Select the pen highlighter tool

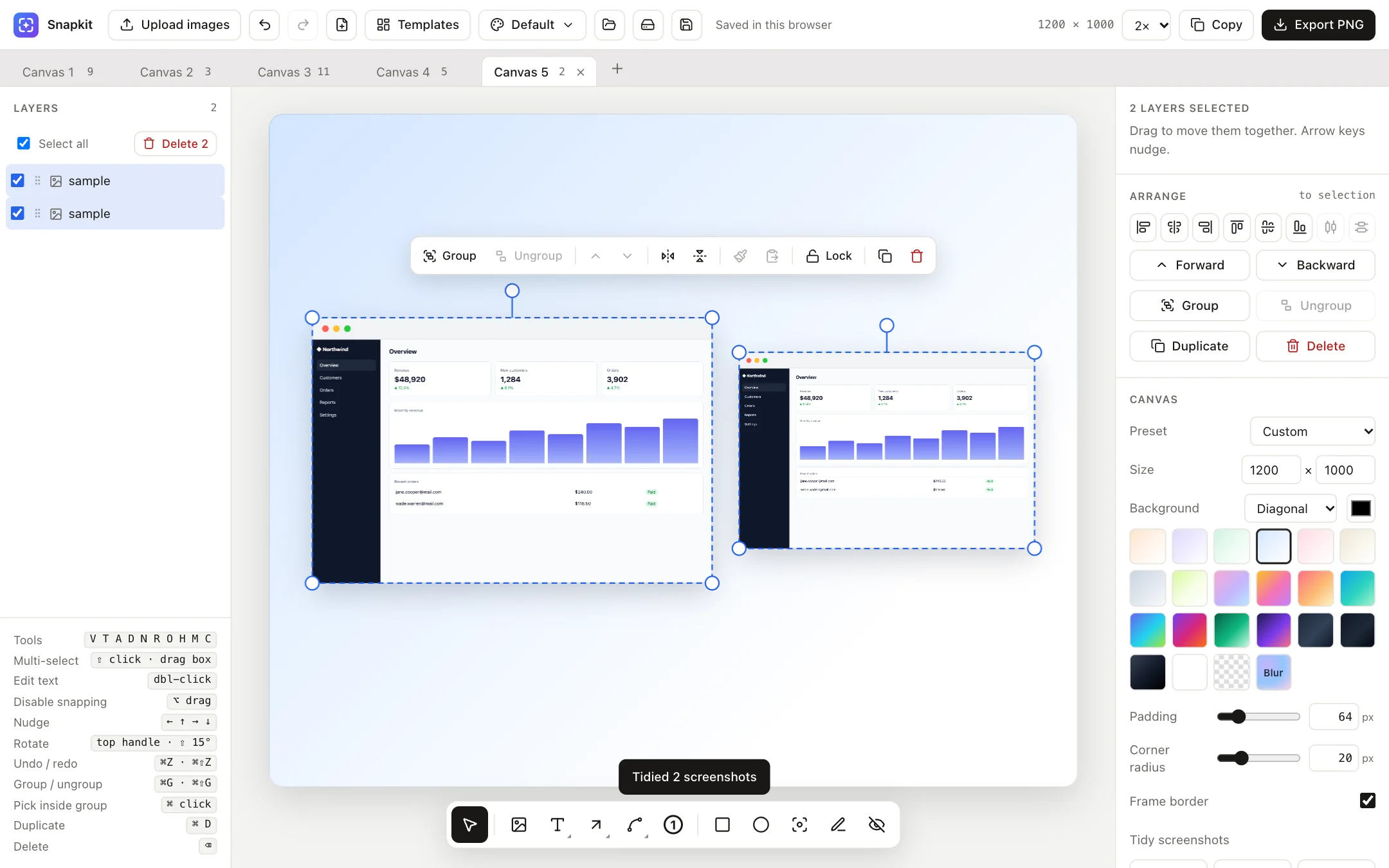tap(838, 824)
